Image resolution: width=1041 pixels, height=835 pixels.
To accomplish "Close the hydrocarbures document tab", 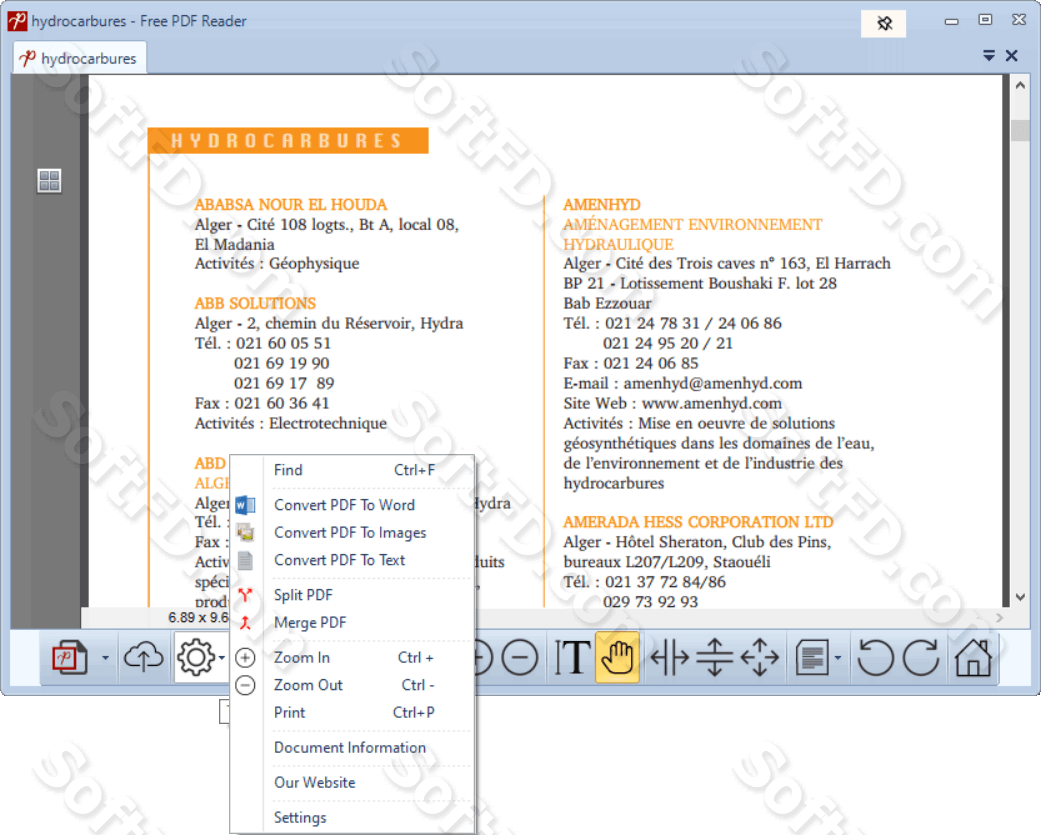I will point(1011,56).
